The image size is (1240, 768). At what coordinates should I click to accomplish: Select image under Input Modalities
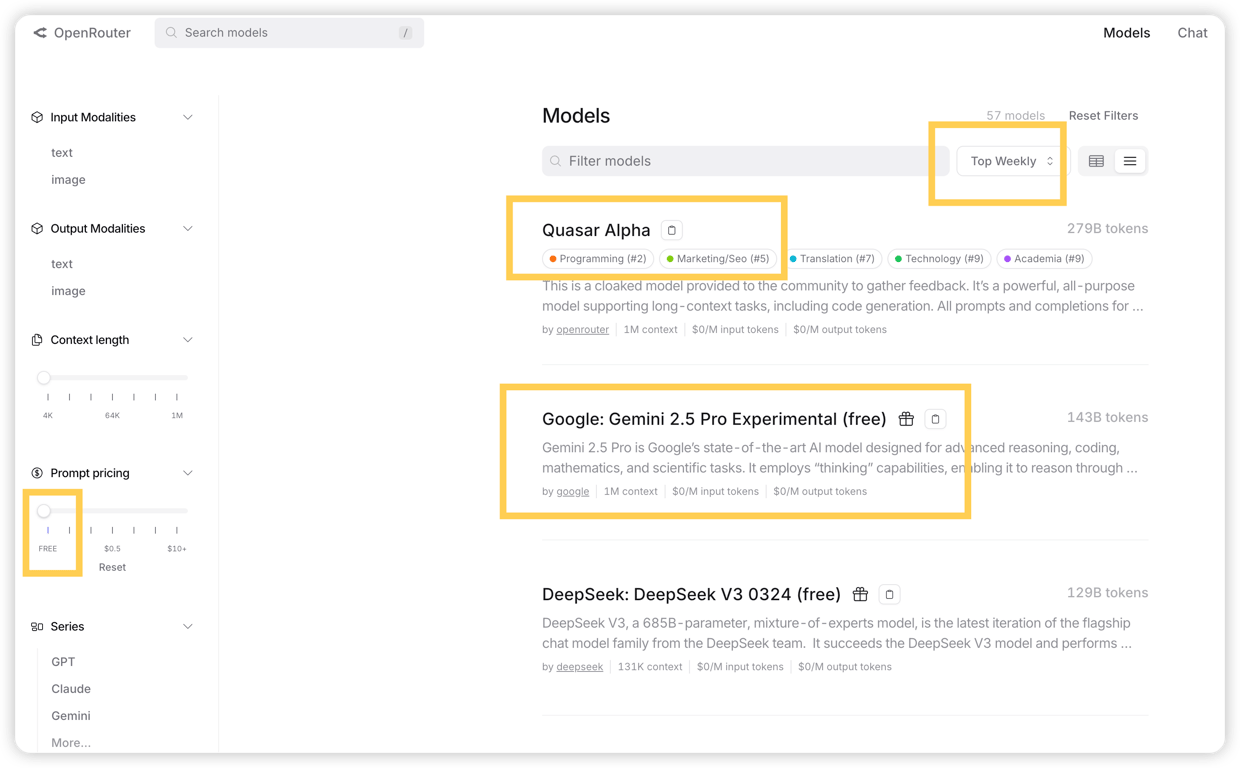(x=68, y=180)
